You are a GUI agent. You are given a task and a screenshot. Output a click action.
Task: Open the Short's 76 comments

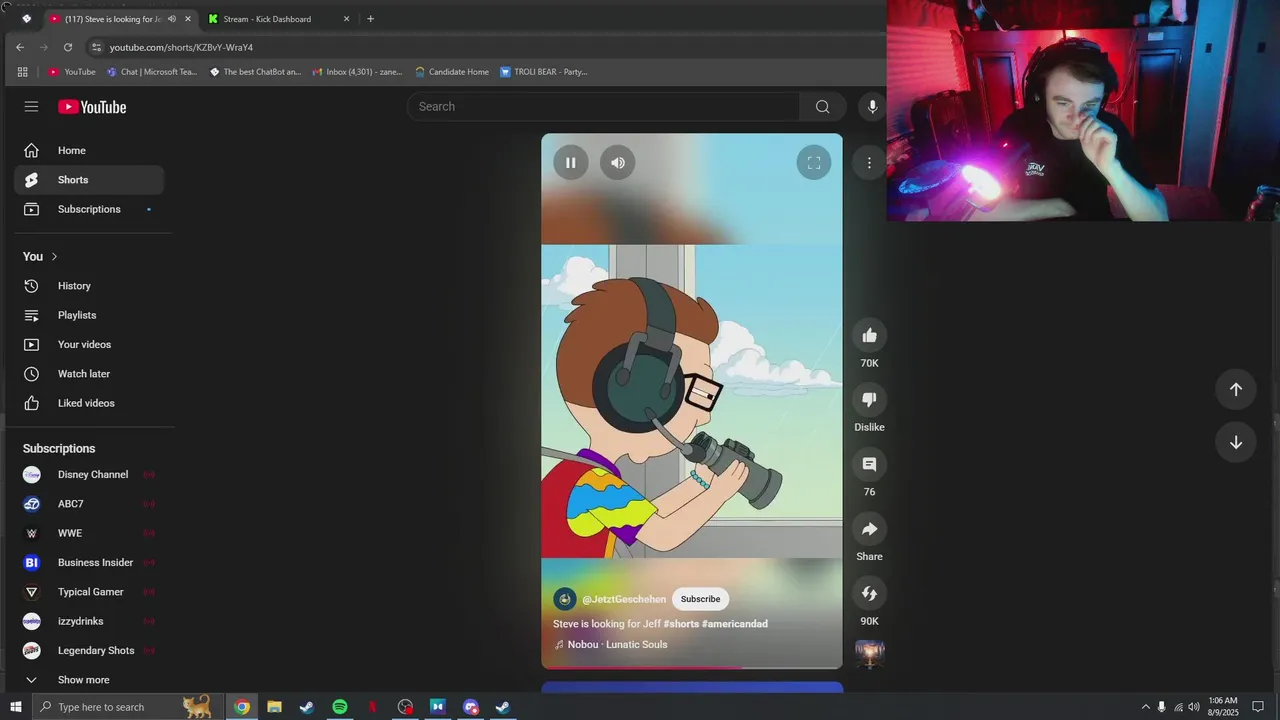pyautogui.click(x=869, y=464)
